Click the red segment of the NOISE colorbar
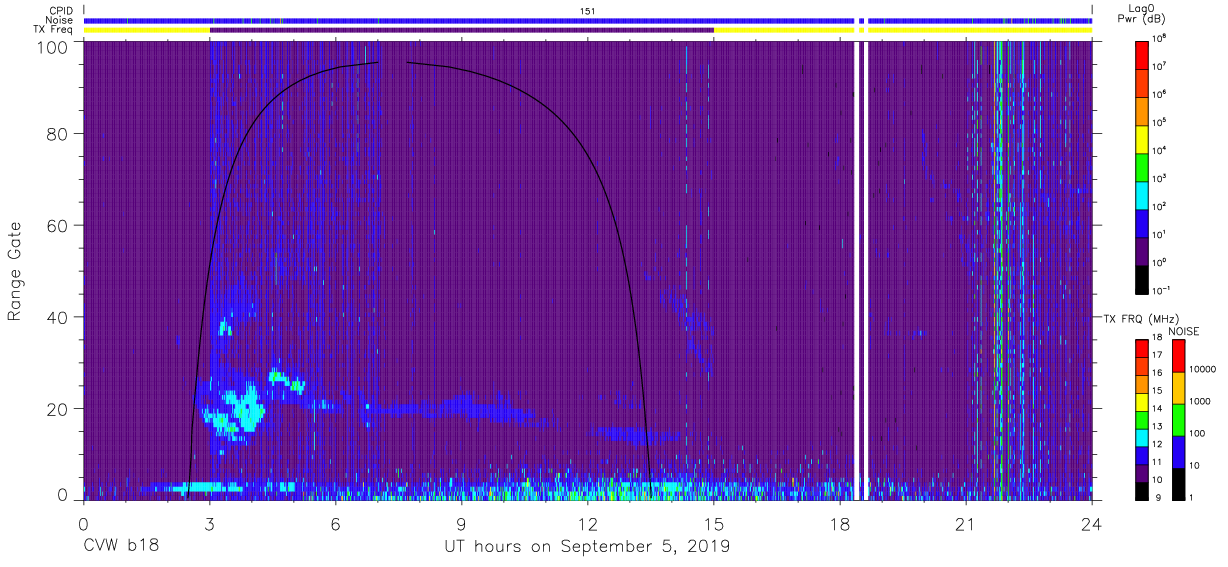This screenshot has width=1228, height=567. (1177, 356)
